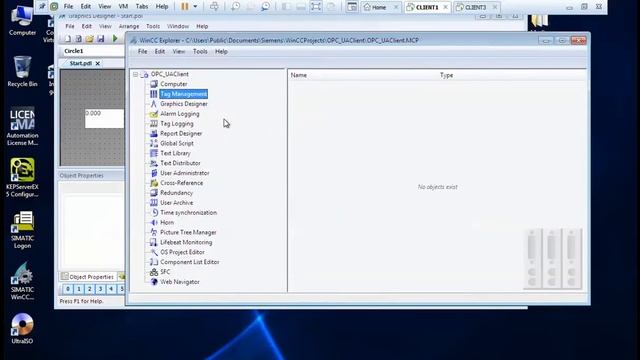This screenshot has width=640, height=360.
Task: Click the Global Script icon
Action: tap(154, 143)
